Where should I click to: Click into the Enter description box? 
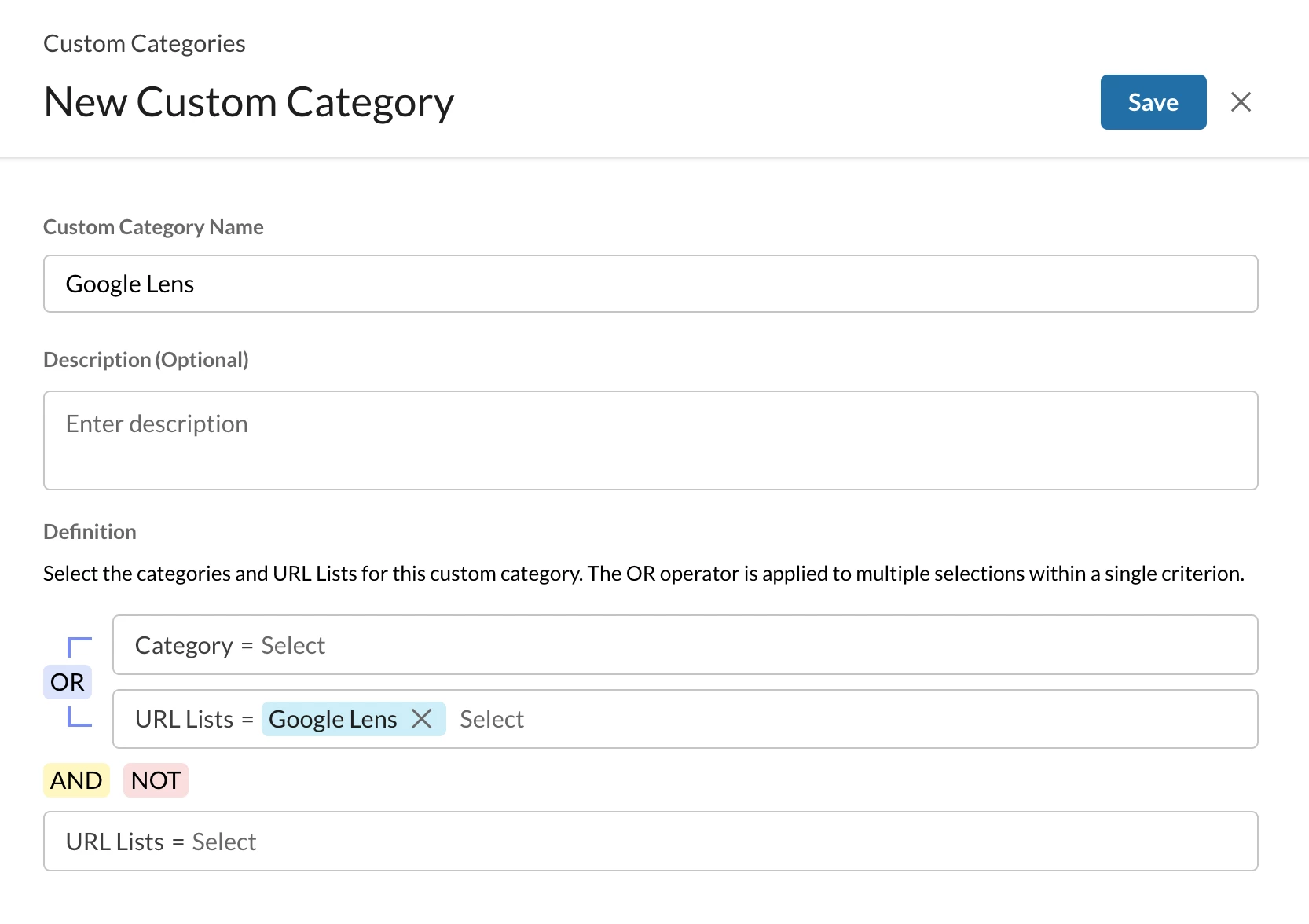pyautogui.click(x=650, y=440)
